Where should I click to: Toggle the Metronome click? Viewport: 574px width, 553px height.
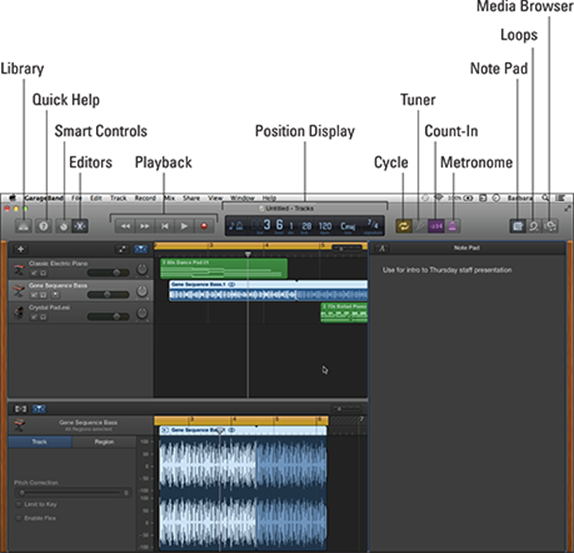click(x=453, y=226)
